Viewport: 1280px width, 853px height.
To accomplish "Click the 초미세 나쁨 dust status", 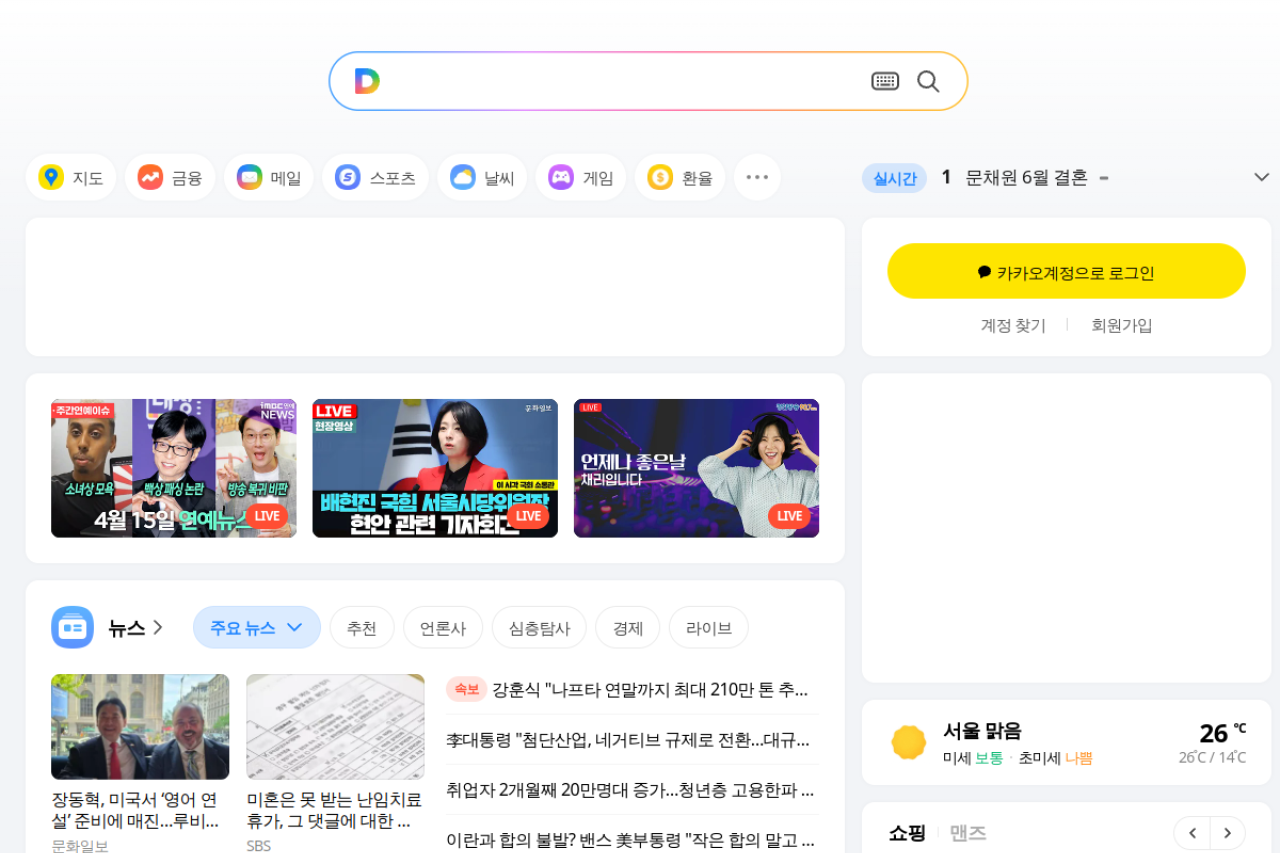I will 1055,758.
